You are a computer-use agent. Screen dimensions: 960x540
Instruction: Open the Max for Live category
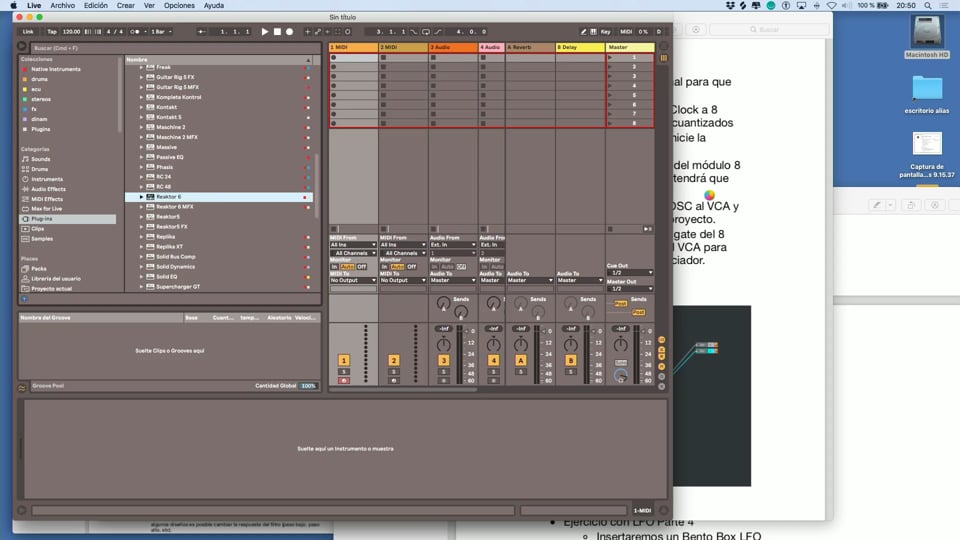pos(47,209)
